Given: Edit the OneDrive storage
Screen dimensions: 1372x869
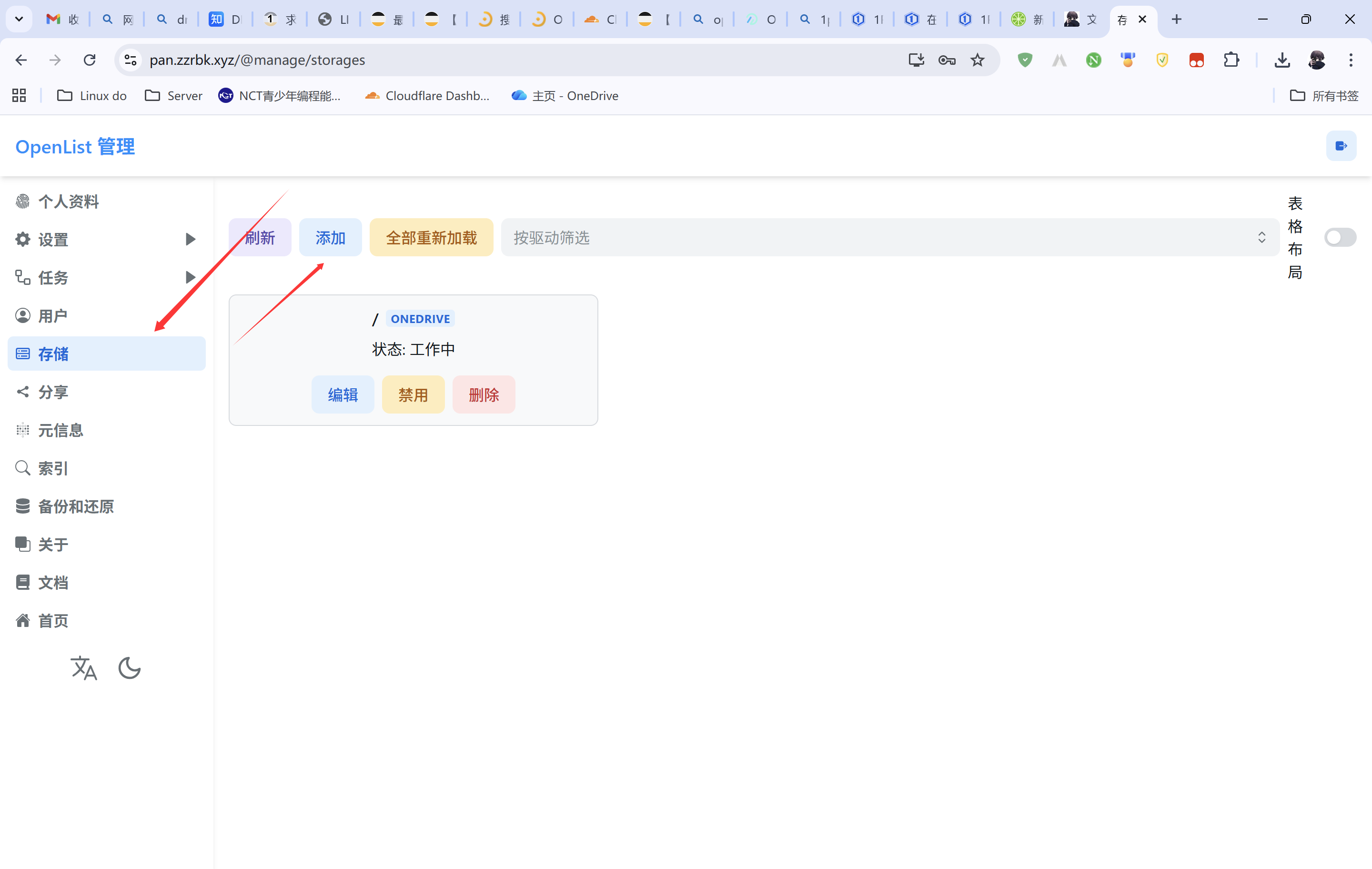Looking at the screenshot, I should [x=343, y=394].
